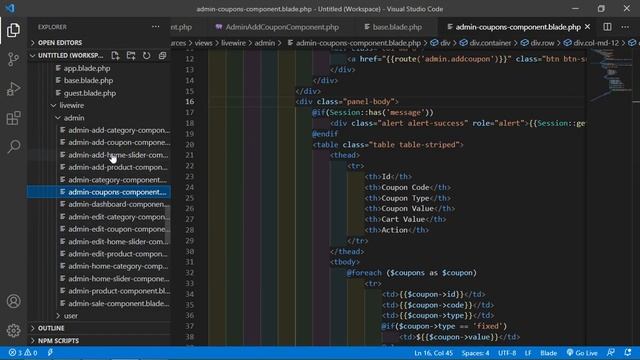Click the New Folder icon in Explorer
The height and width of the screenshot is (360, 640).
[131, 56]
